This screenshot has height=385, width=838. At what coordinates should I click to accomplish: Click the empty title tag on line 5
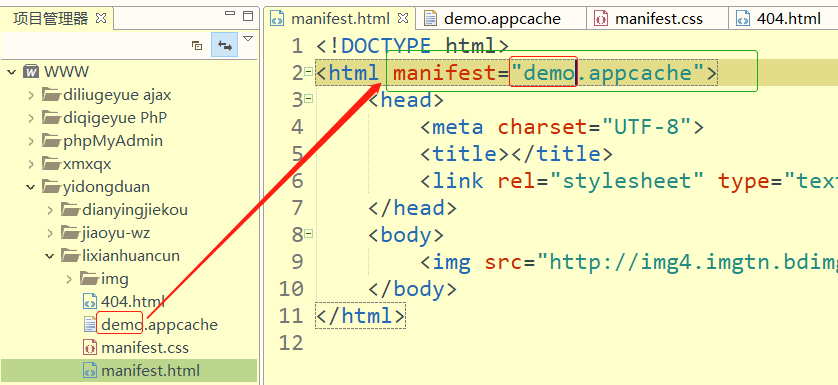pyautogui.click(x=516, y=154)
